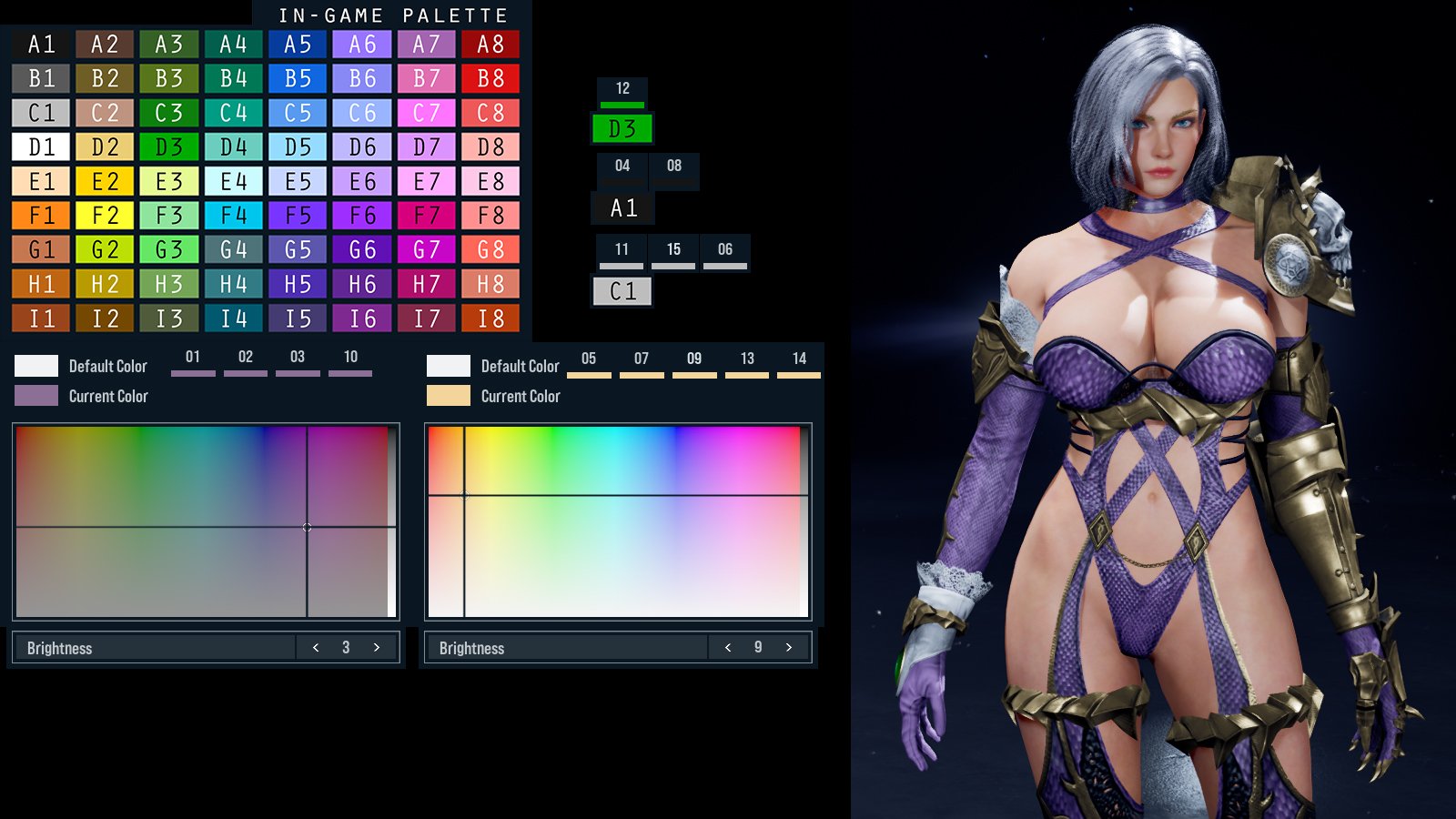Increase right Brightness value from 9
The width and height of the screenshot is (1456, 819).
click(x=789, y=647)
